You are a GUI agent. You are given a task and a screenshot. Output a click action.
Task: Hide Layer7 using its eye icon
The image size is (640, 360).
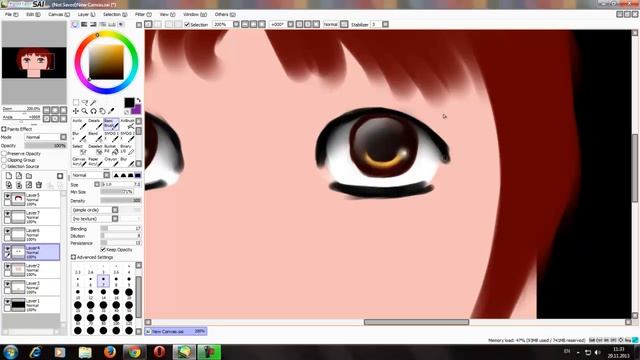(7, 213)
